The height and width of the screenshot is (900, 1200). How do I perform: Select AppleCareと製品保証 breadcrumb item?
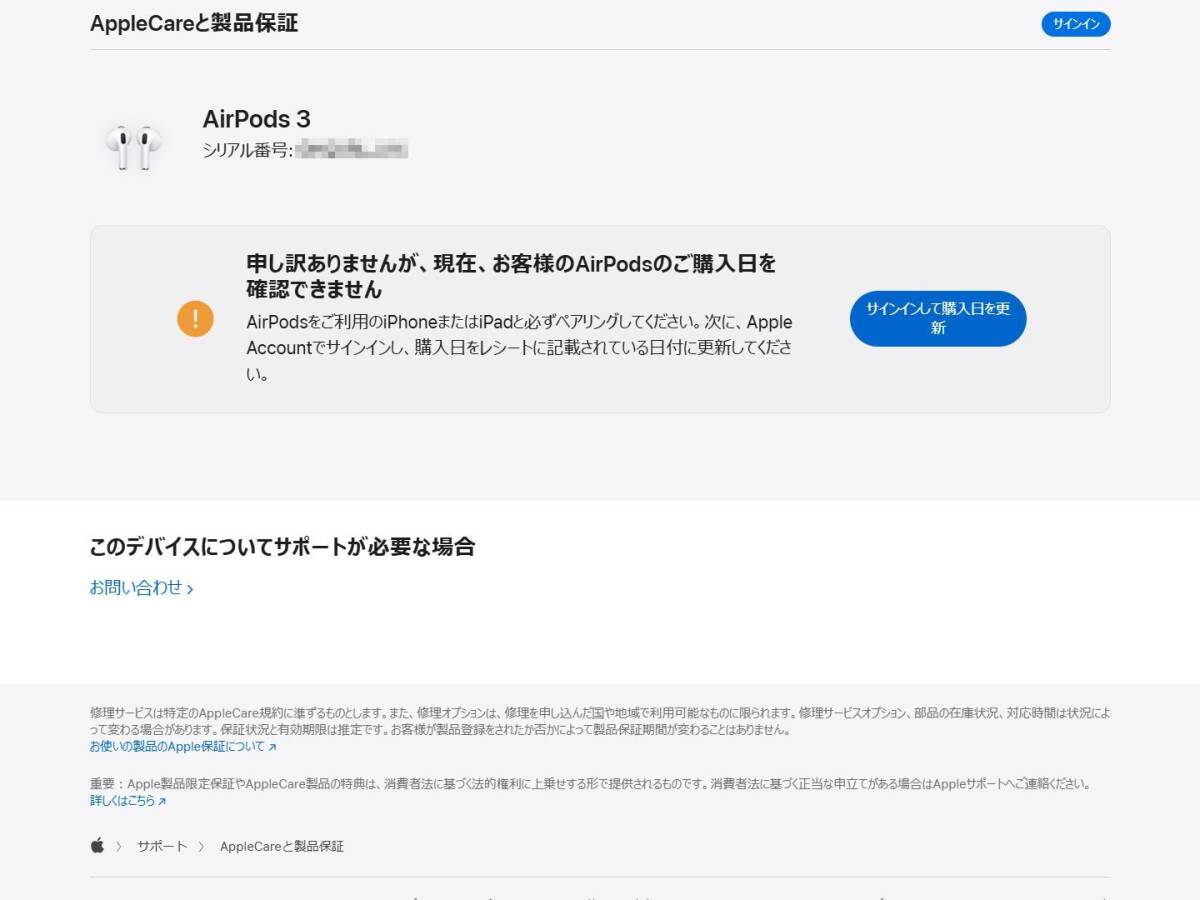tap(280, 845)
